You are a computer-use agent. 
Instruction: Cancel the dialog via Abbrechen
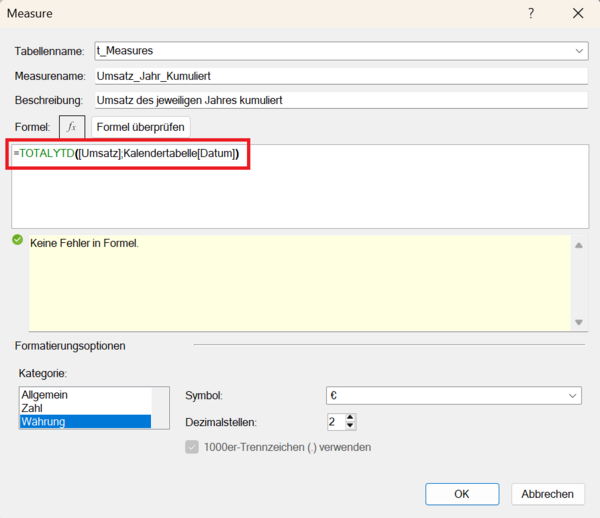point(547,494)
